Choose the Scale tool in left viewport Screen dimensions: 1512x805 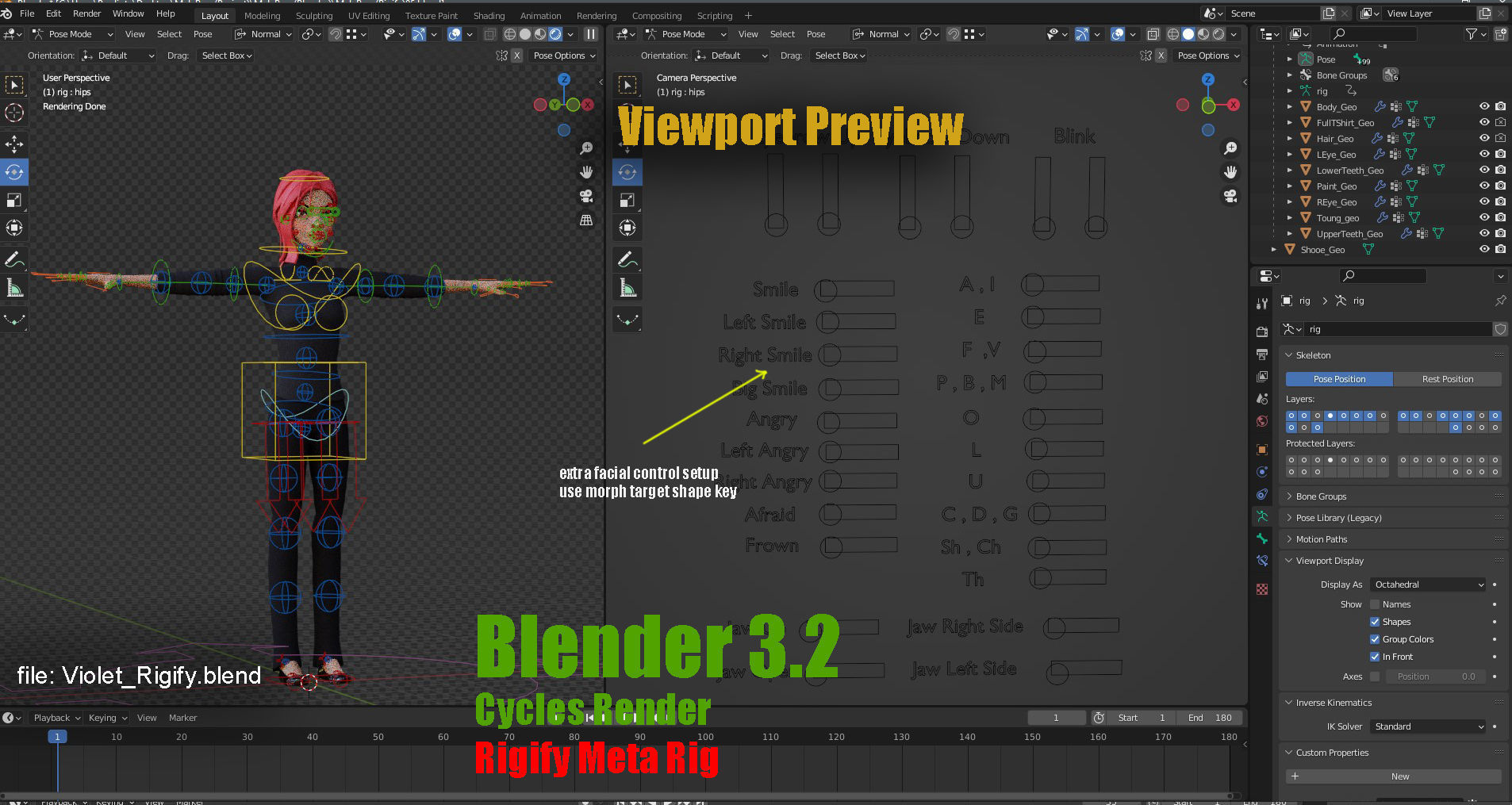click(x=14, y=200)
